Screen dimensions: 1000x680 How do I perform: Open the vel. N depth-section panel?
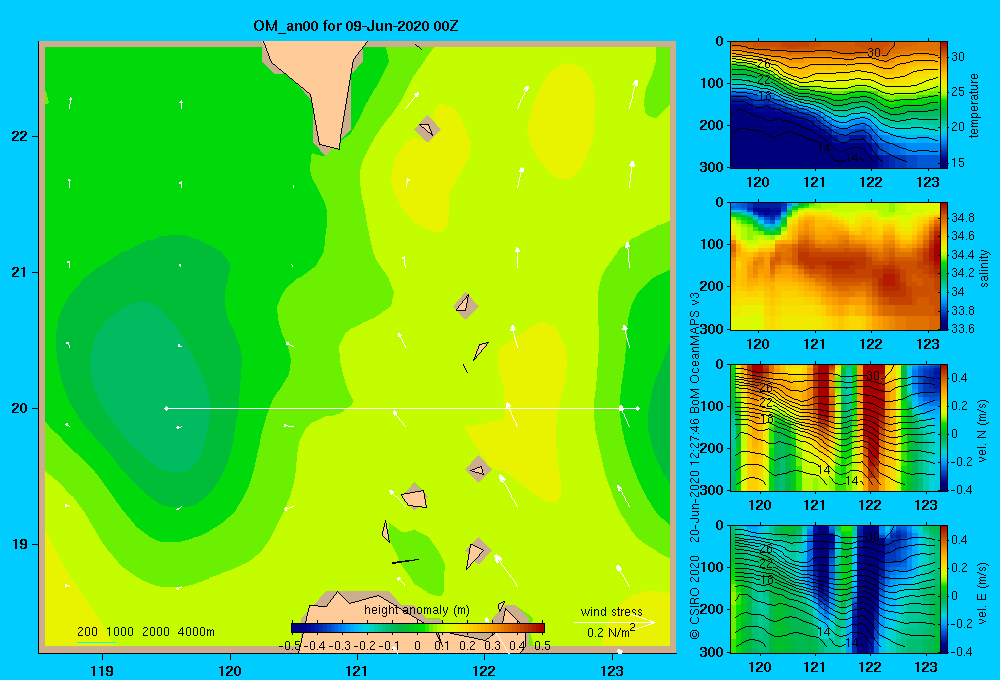835,427
